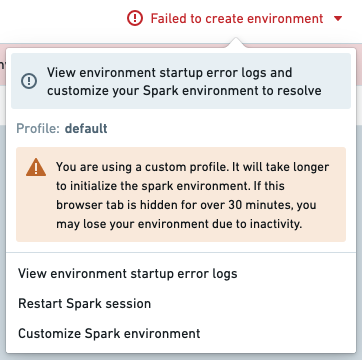Select 'View environment startup error logs' menu entry
Viewport: 362px width, 360px height.
click(x=128, y=274)
